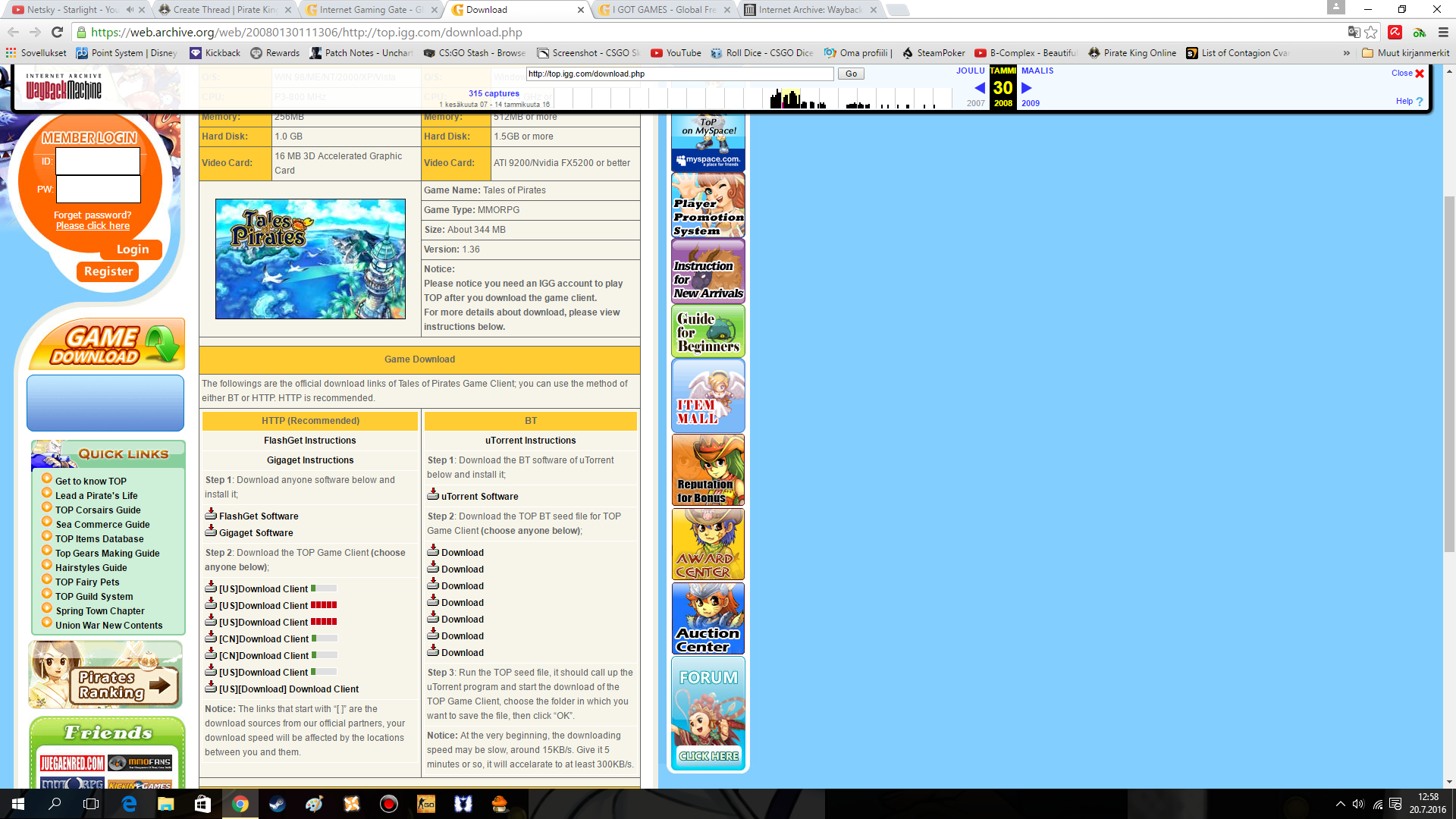
Task: Open Steam from the taskbar
Action: tap(277, 804)
